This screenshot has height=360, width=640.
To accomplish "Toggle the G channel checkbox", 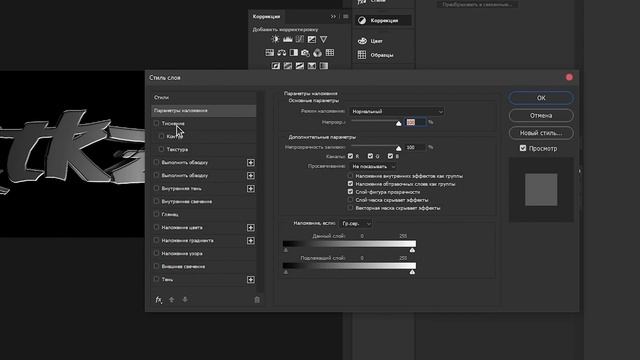I will coord(370,156).
